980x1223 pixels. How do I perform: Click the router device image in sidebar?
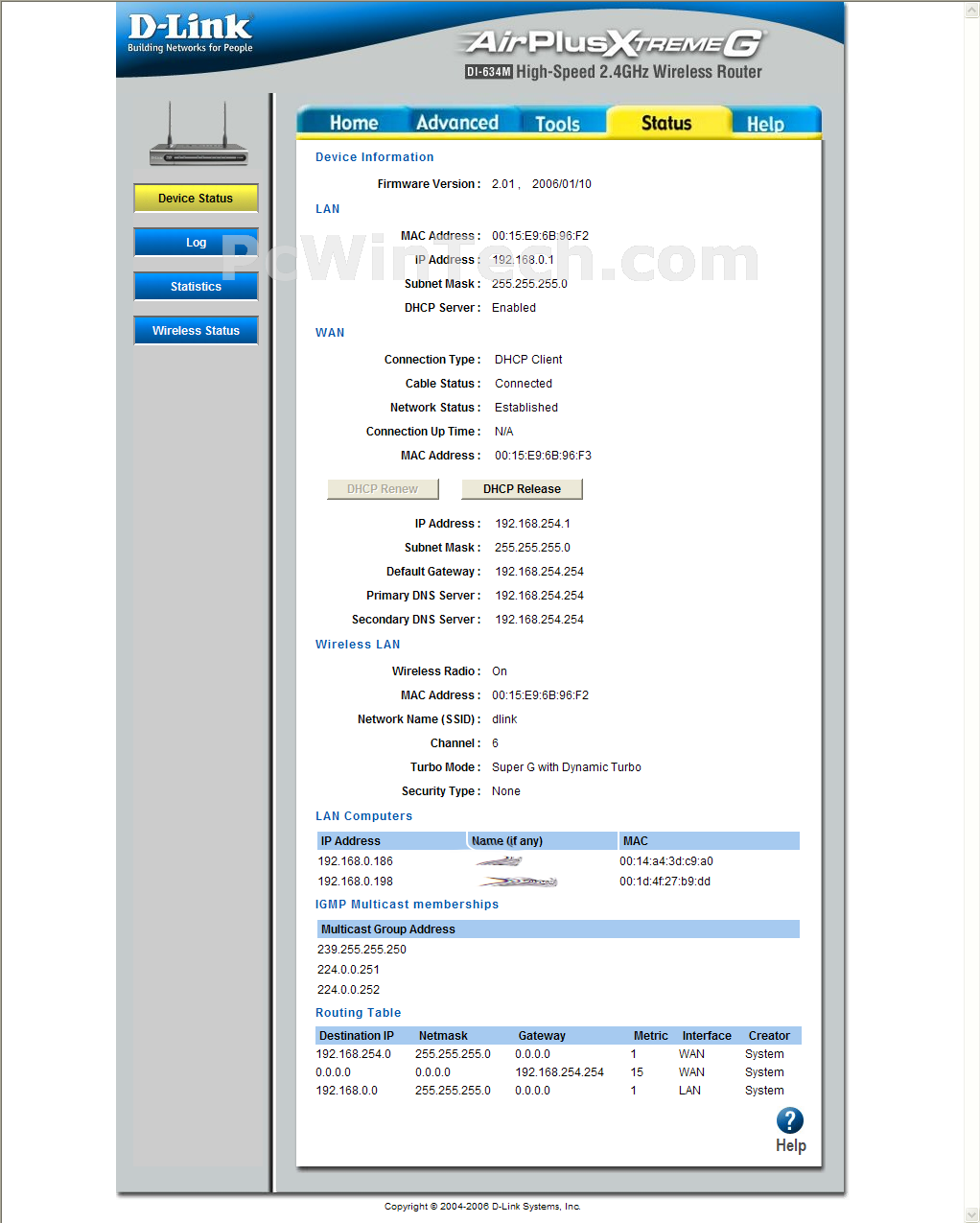point(198,134)
